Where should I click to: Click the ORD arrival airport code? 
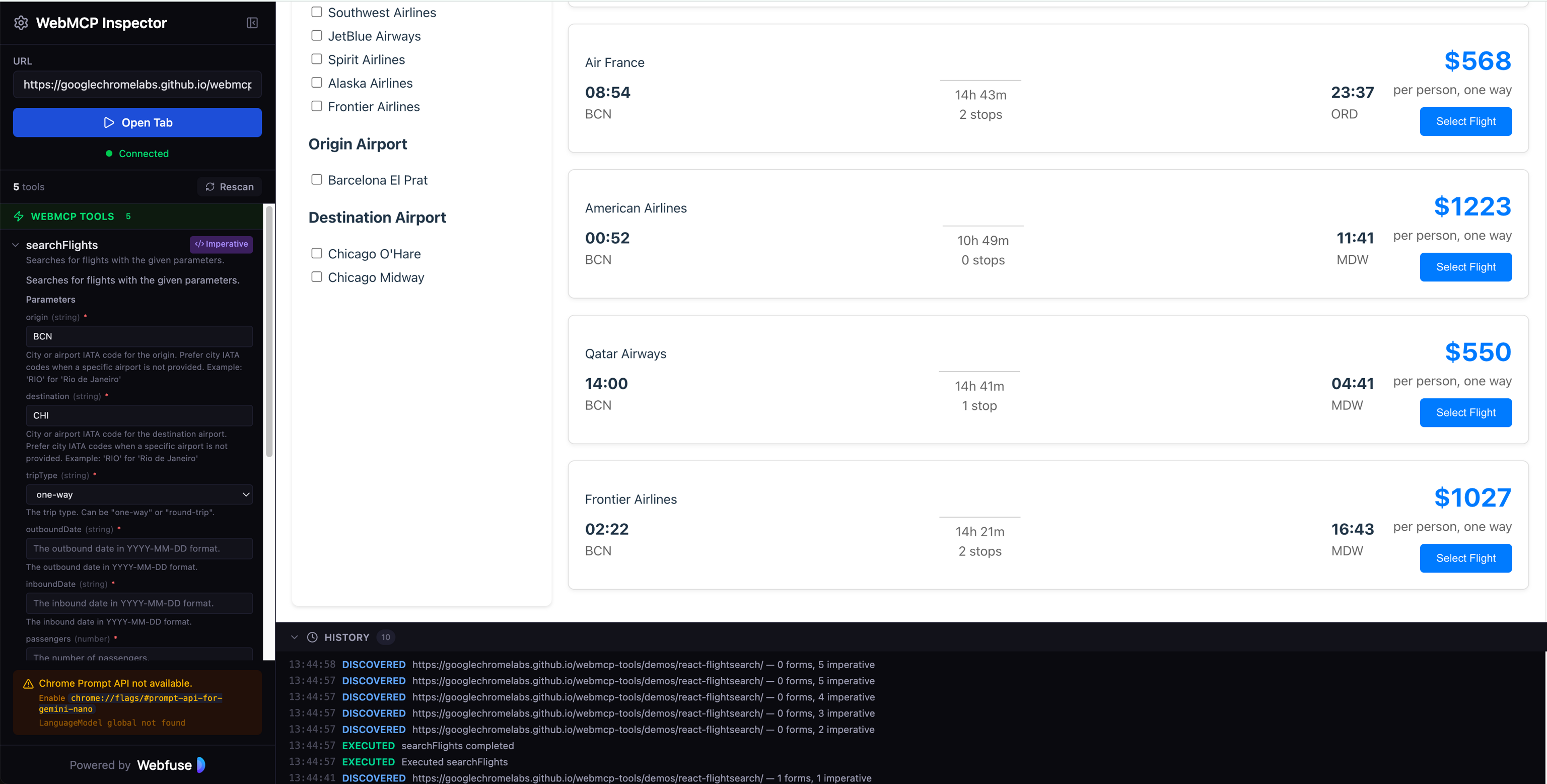(1344, 114)
